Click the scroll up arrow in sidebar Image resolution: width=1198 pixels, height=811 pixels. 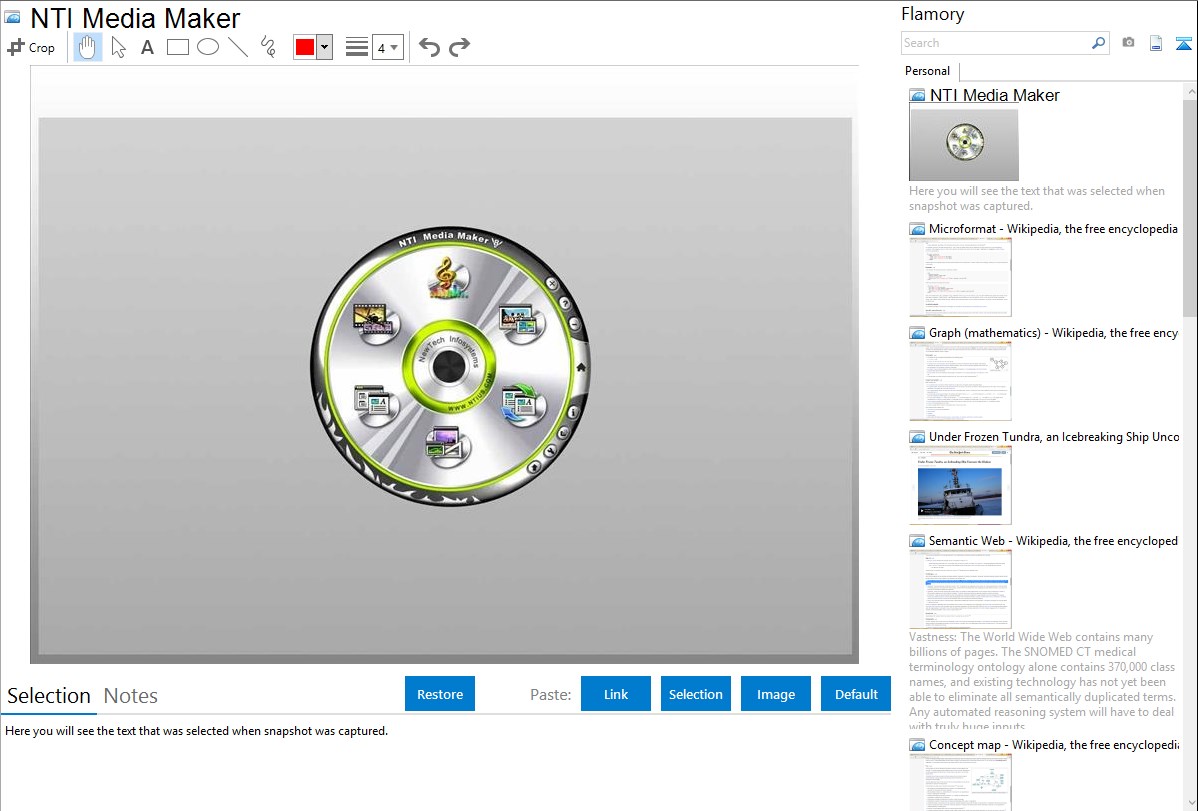1190,91
